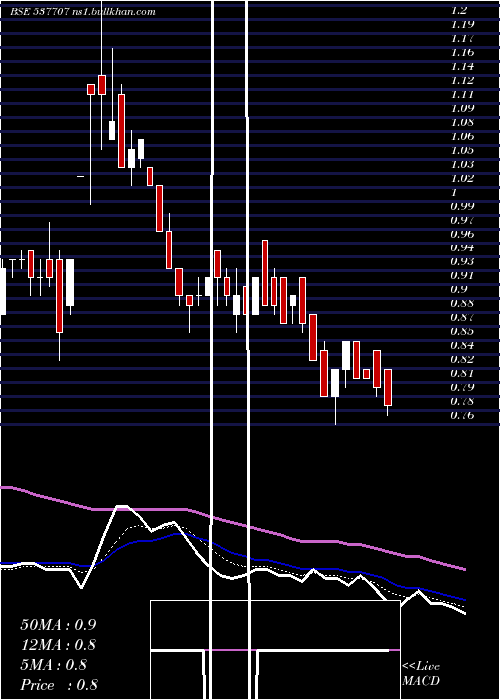This screenshot has width=500, height=700.
Task: Pick the 0.9 price axis label
Action: (459, 289)
